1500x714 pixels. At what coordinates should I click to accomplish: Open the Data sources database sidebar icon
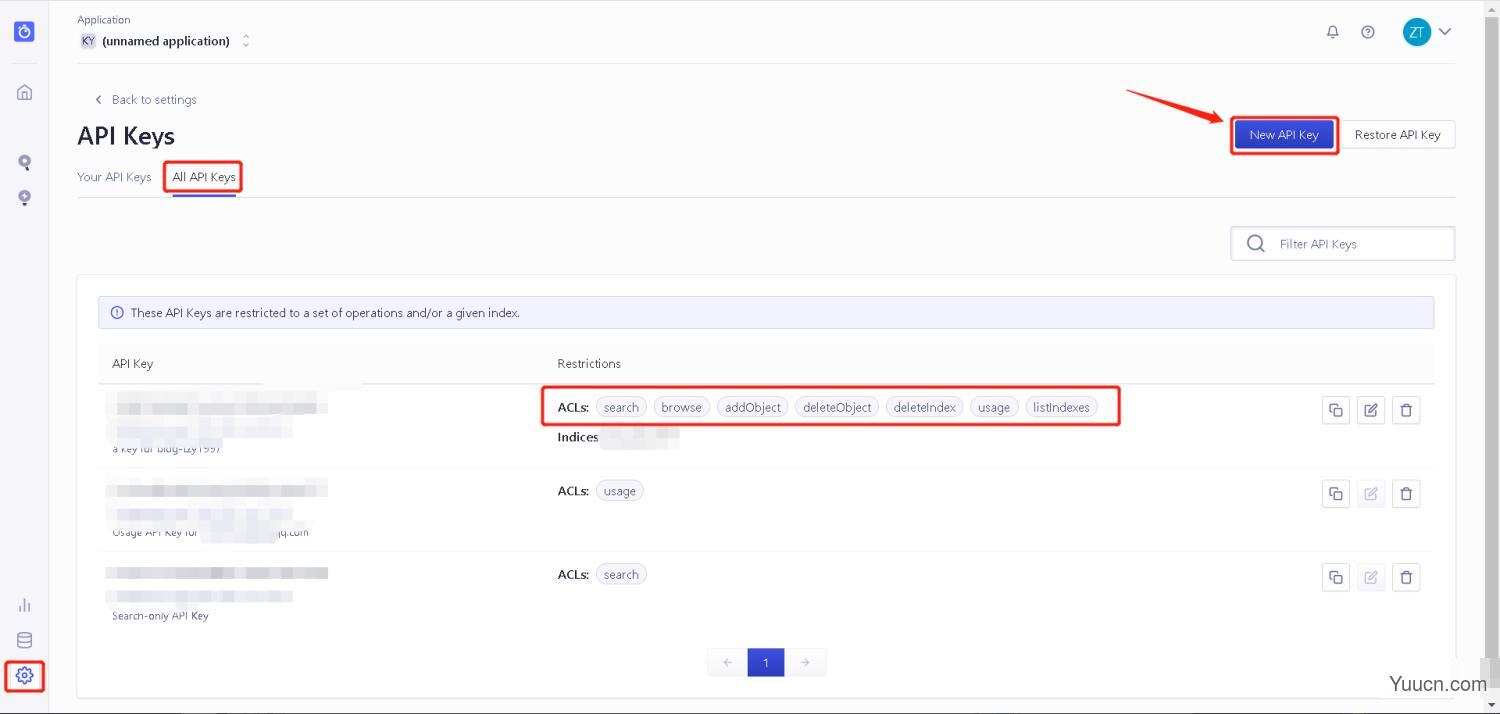[x=24, y=640]
